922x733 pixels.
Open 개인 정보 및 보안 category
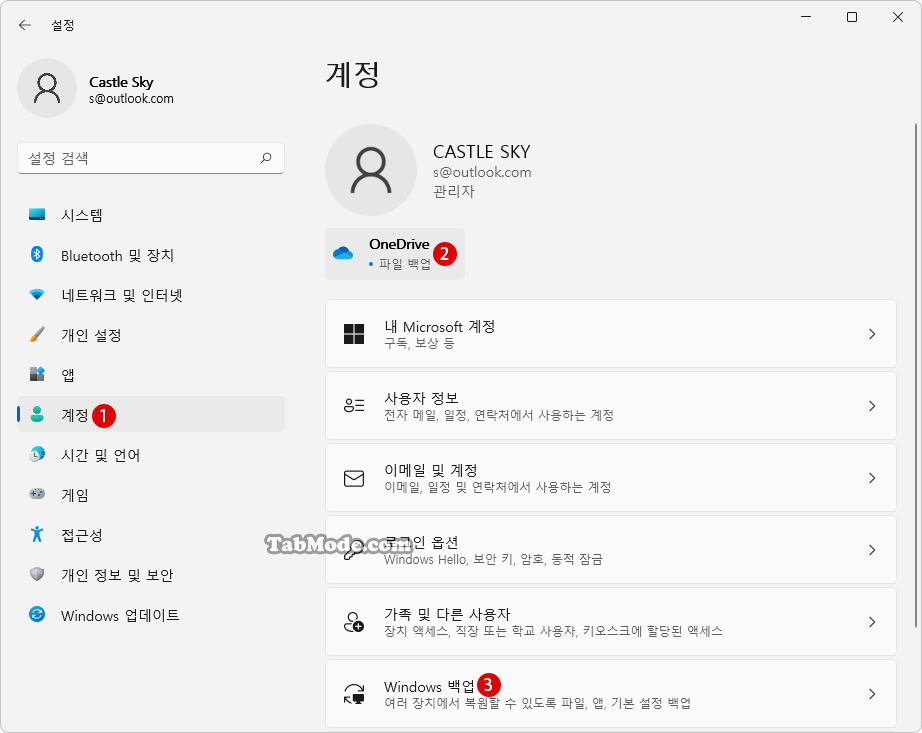pyautogui.click(x=151, y=574)
